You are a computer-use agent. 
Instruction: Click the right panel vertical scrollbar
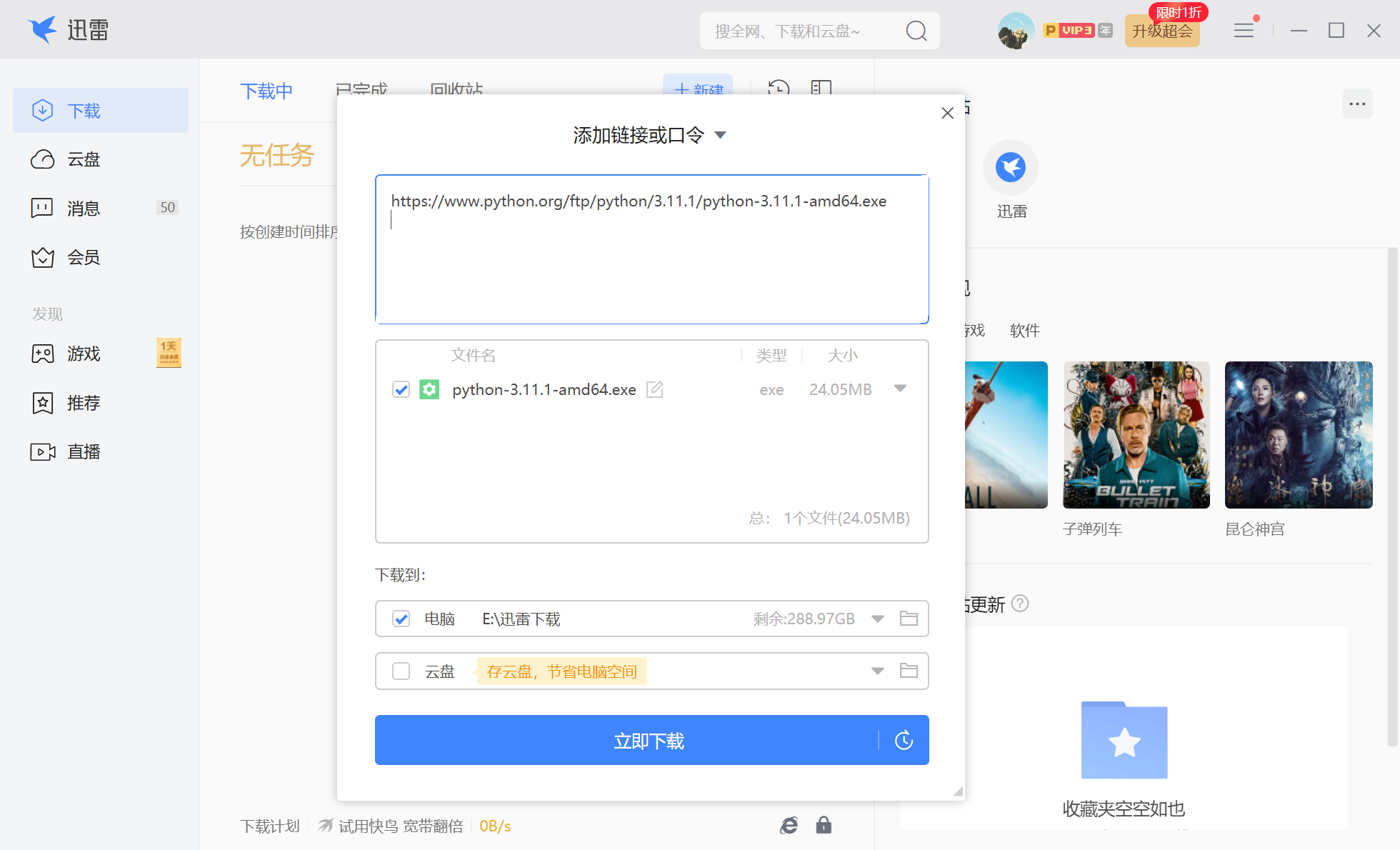point(1392,497)
